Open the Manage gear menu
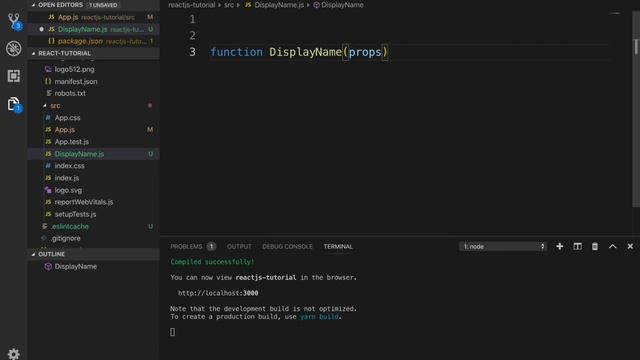 coord(14,353)
